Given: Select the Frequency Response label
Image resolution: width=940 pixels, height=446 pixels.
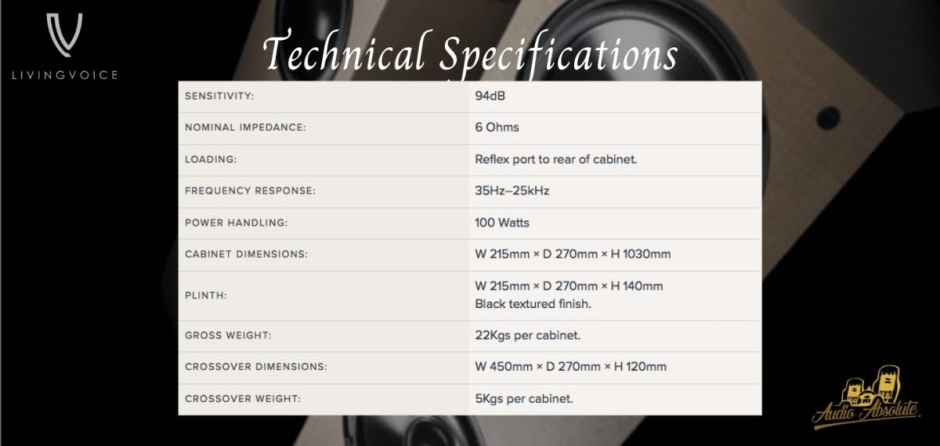Looking at the screenshot, I should click(x=250, y=191).
